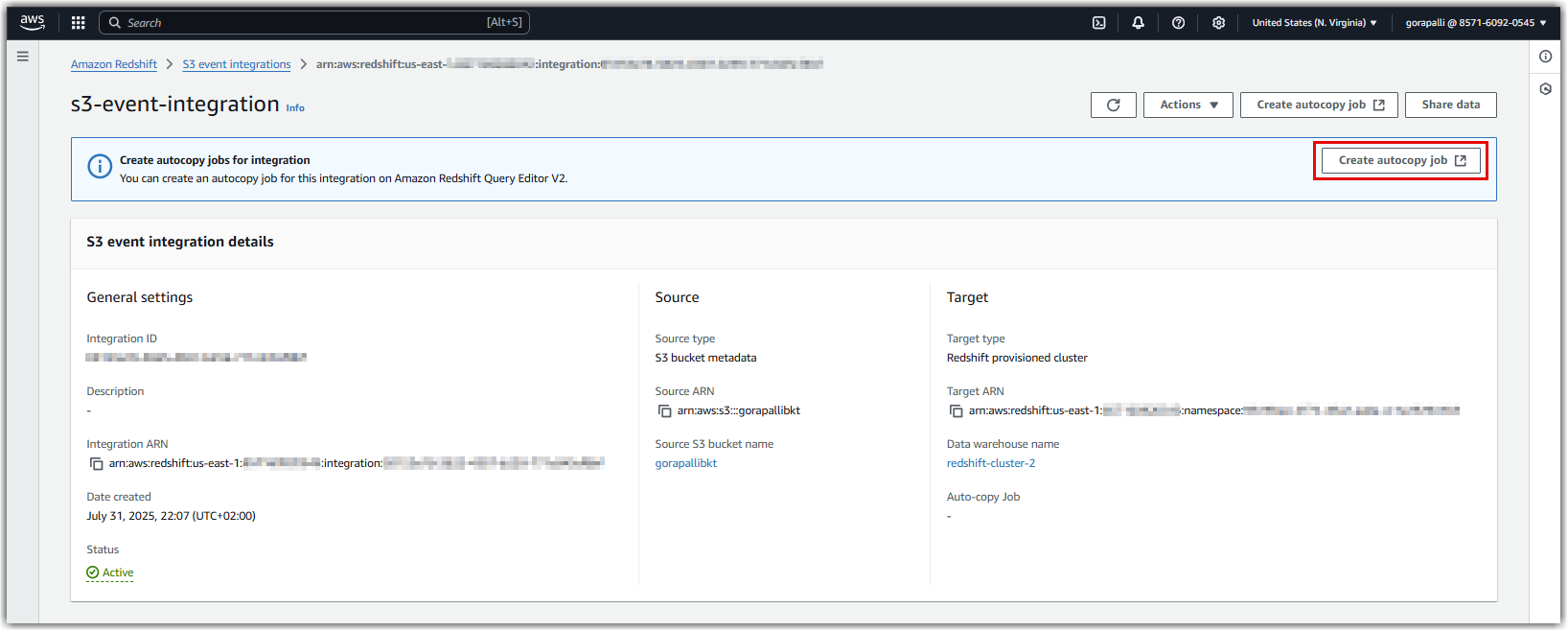
Task: Open the settings gear icon
Action: 1219,22
